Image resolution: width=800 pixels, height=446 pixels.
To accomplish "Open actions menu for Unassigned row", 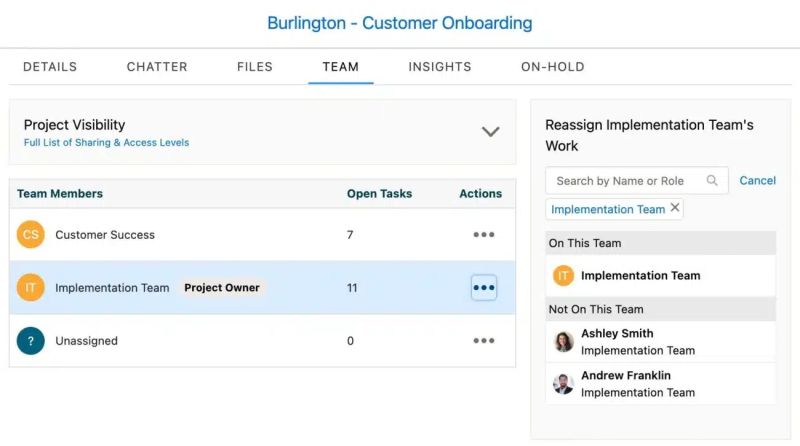I will click(484, 340).
